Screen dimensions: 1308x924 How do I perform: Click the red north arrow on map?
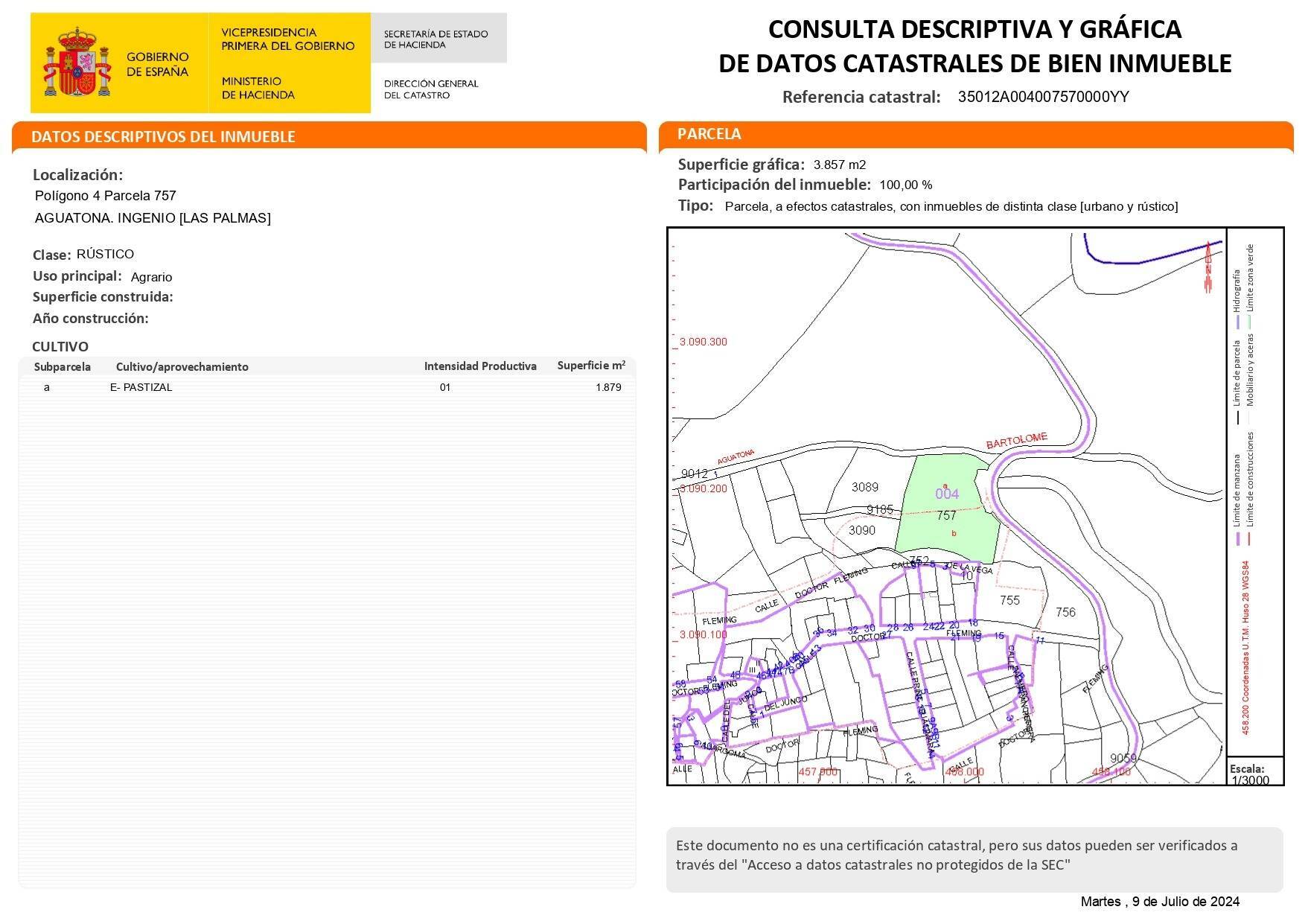click(1207, 267)
